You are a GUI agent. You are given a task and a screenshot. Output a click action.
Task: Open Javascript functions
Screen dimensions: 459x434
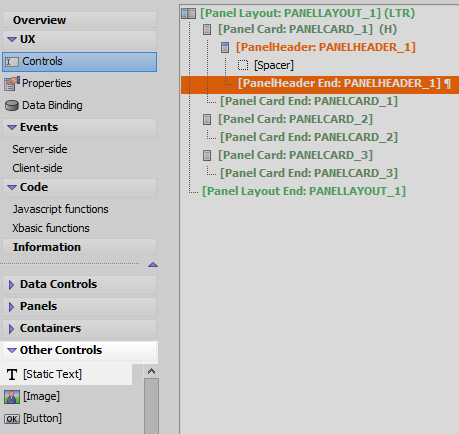point(60,209)
